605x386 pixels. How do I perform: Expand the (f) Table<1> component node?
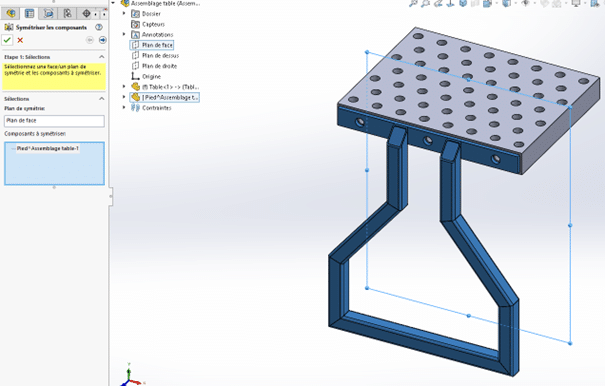click(x=124, y=87)
